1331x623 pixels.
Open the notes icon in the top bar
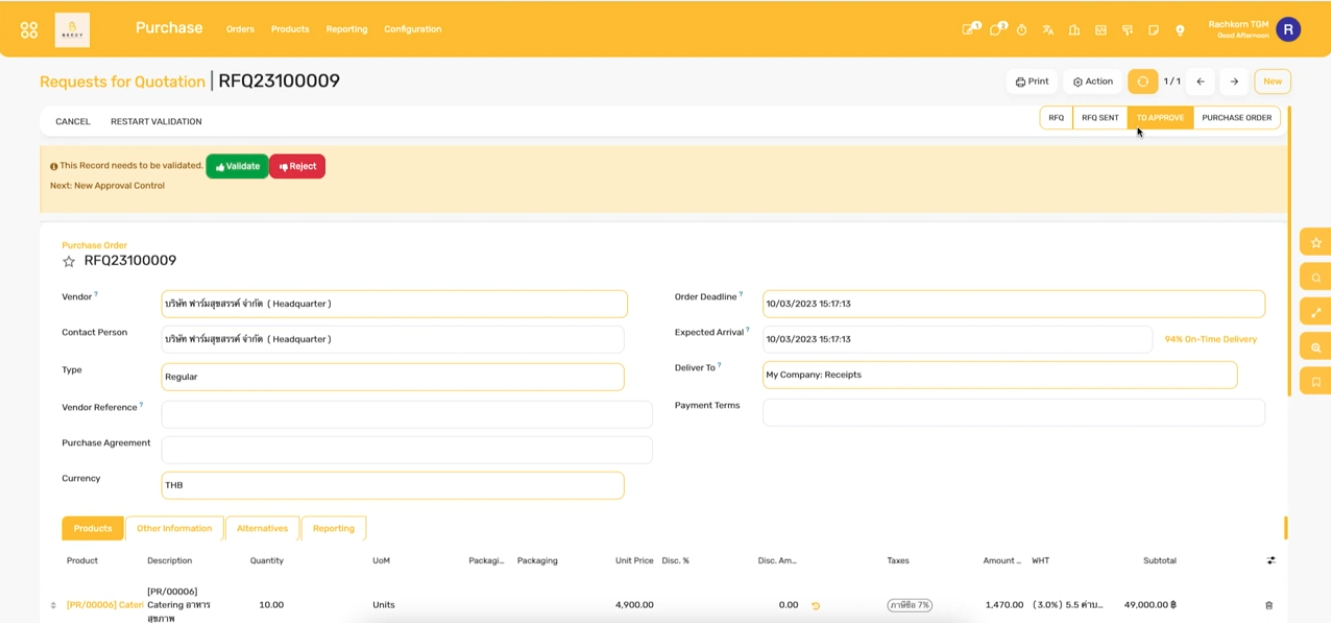(1152, 31)
